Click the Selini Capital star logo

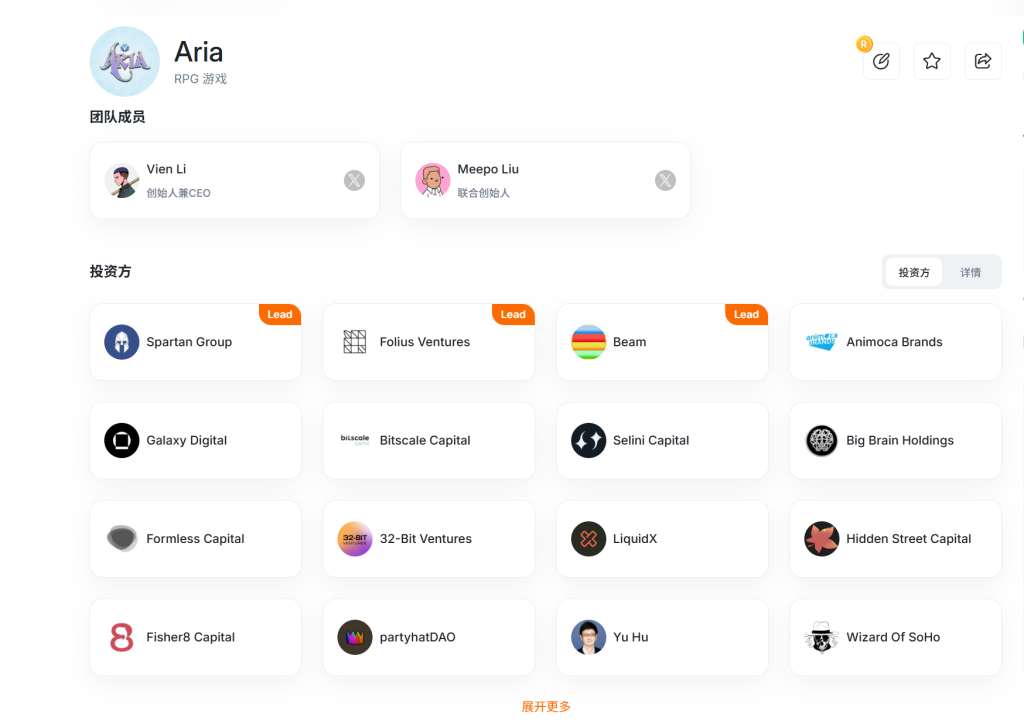click(x=588, y=441)
